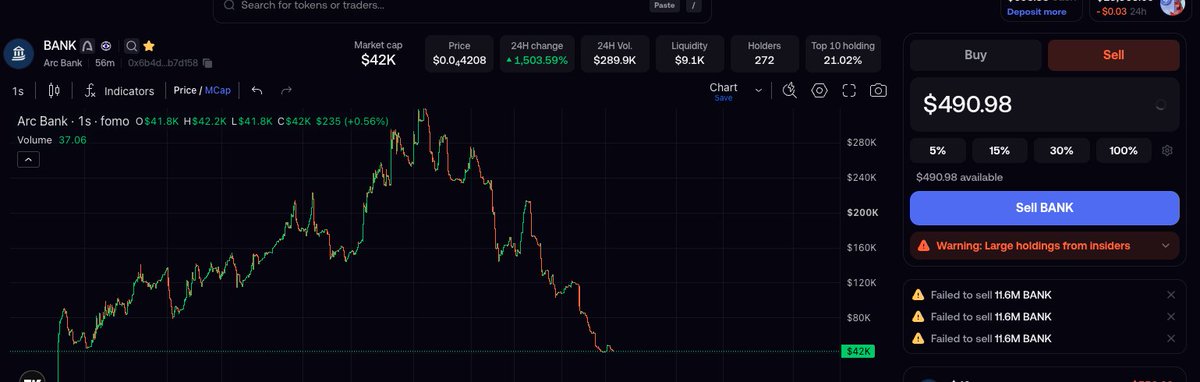This screenshot has height=382, width=1200.
Task: Click the $200K price axis label
Action: [x=862, y=212]
